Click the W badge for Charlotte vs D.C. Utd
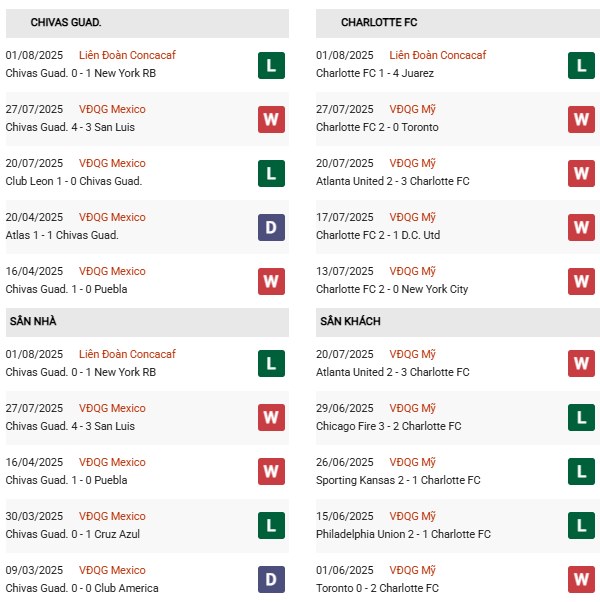 click(x=581, y=227)
